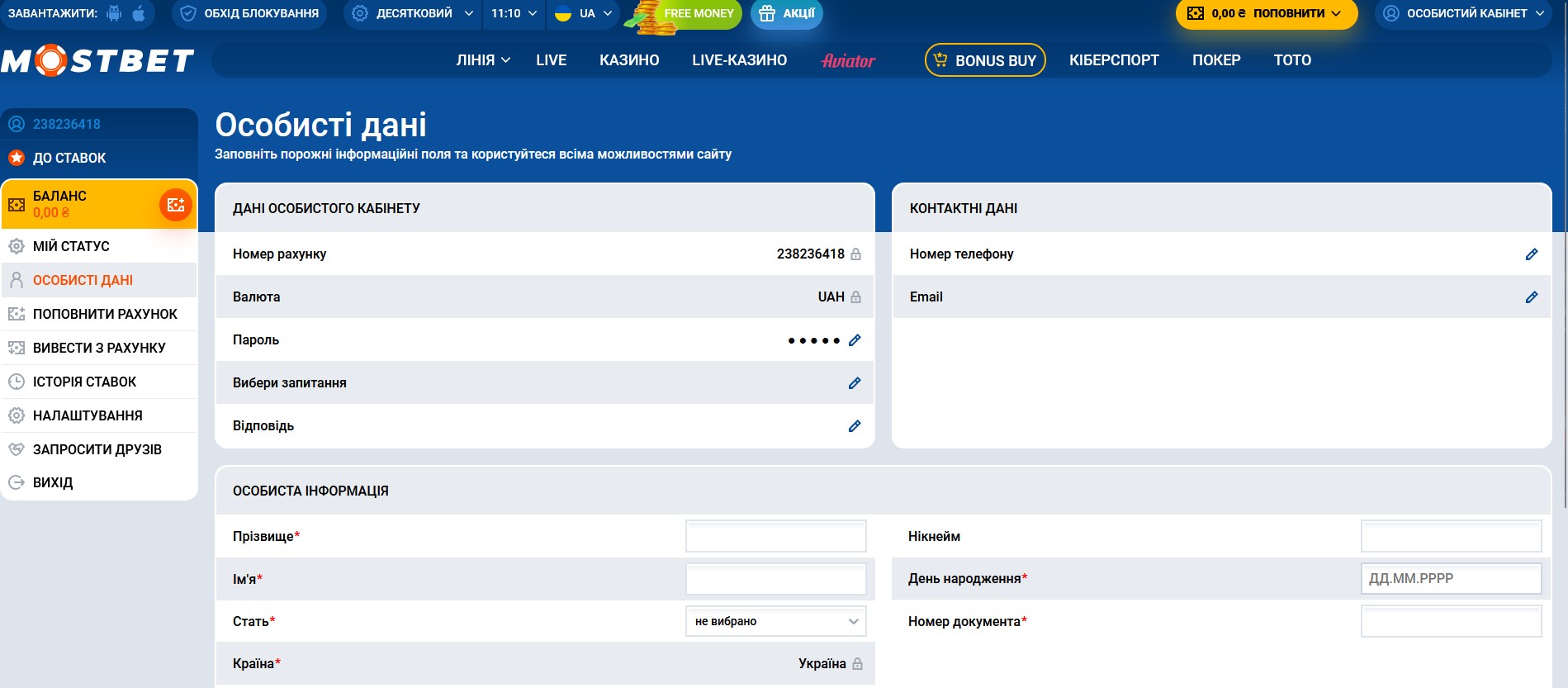Open the BONUS BUY section
The height and width of the screenshot is (688, 1568).
point(985,60)
